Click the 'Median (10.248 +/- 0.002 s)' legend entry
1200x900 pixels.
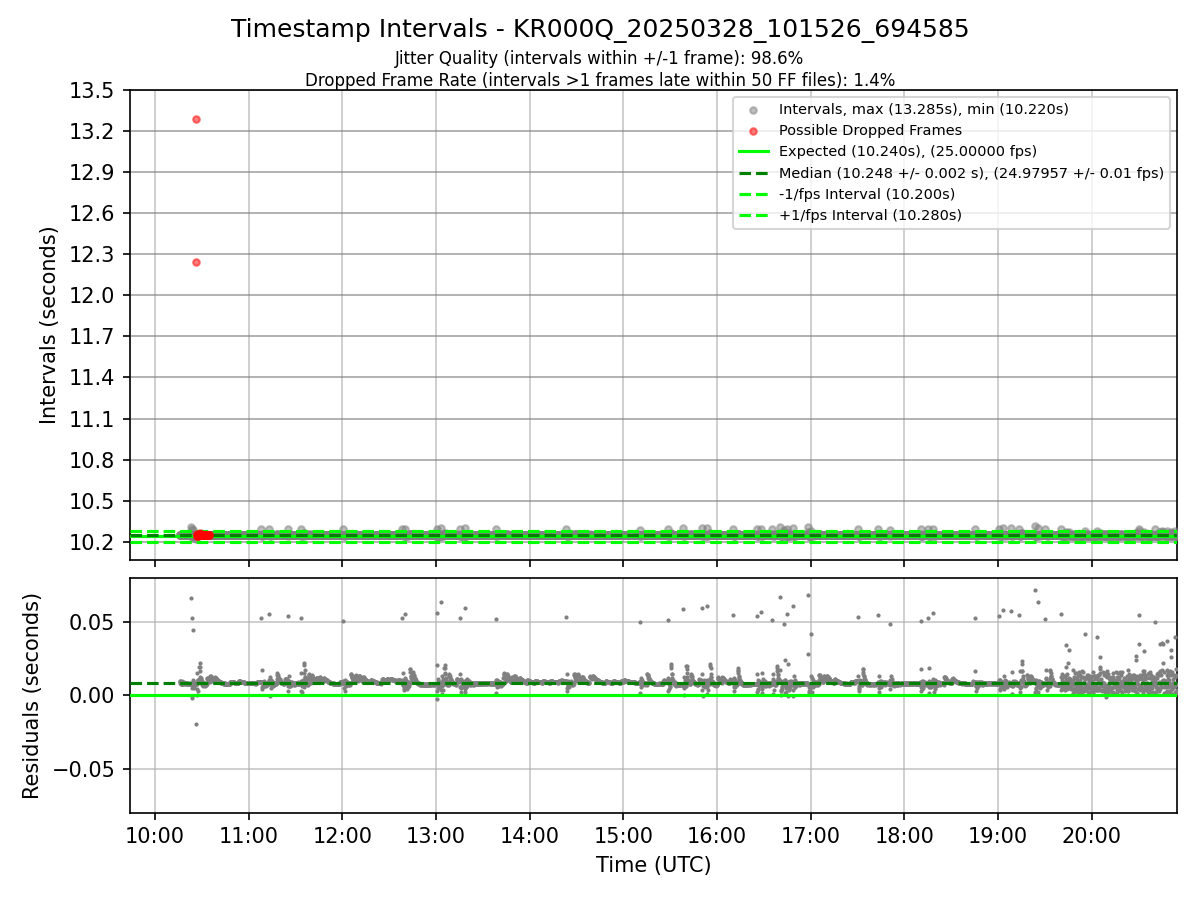971,173
